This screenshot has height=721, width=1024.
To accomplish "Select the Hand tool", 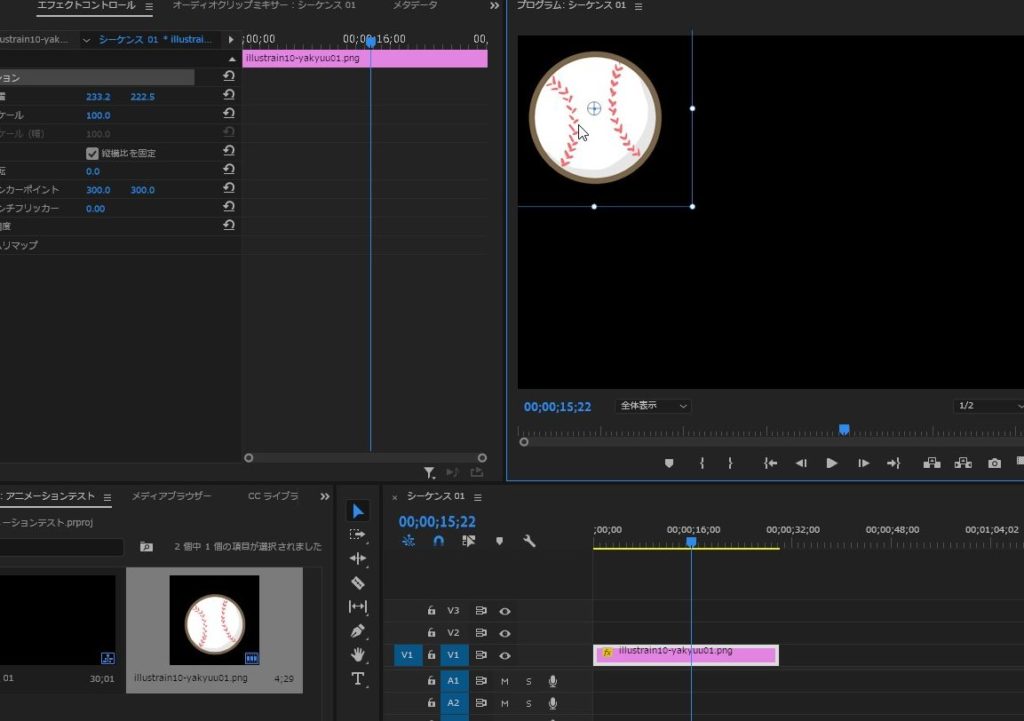I will tap(358, 655).
